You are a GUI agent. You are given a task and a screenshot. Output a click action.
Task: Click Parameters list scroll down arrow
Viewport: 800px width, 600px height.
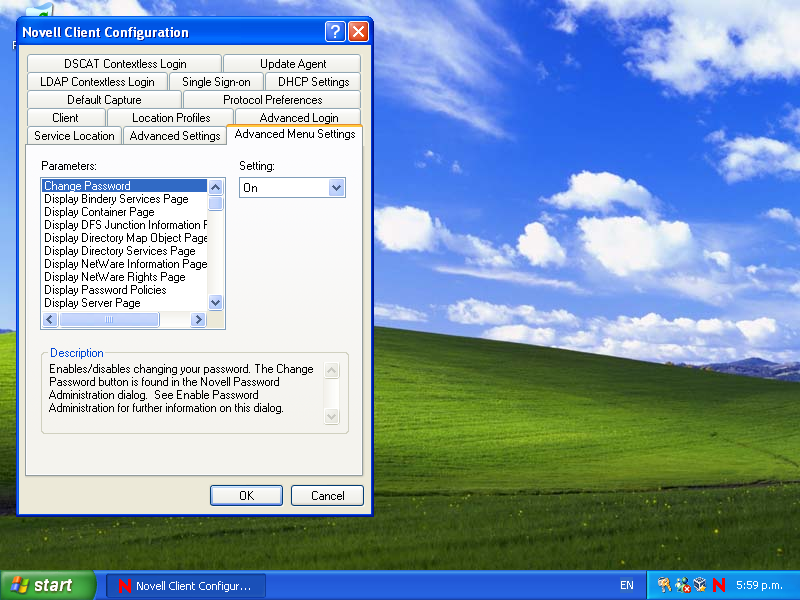216,303
